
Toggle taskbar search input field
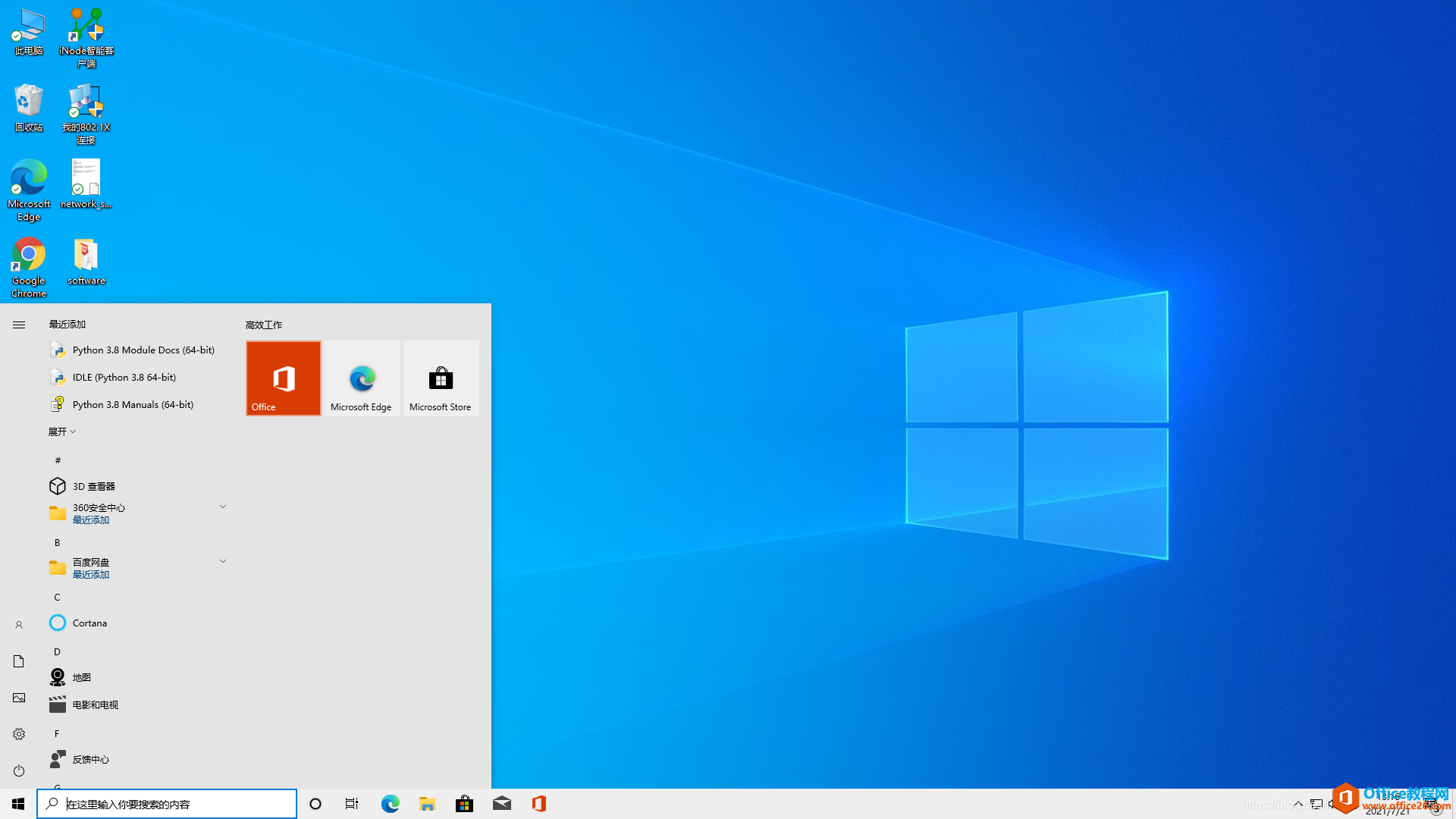click(x=167, y=804)
